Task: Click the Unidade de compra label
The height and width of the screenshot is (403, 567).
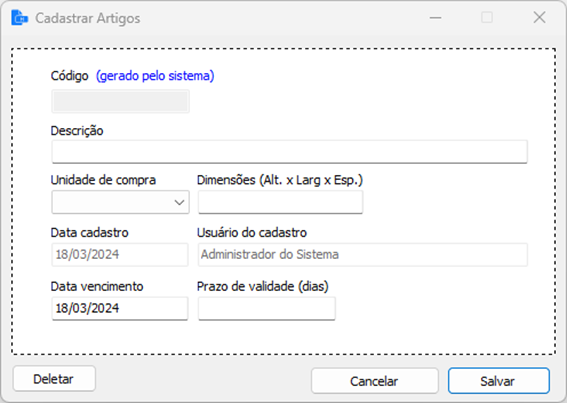Action: 103,180
